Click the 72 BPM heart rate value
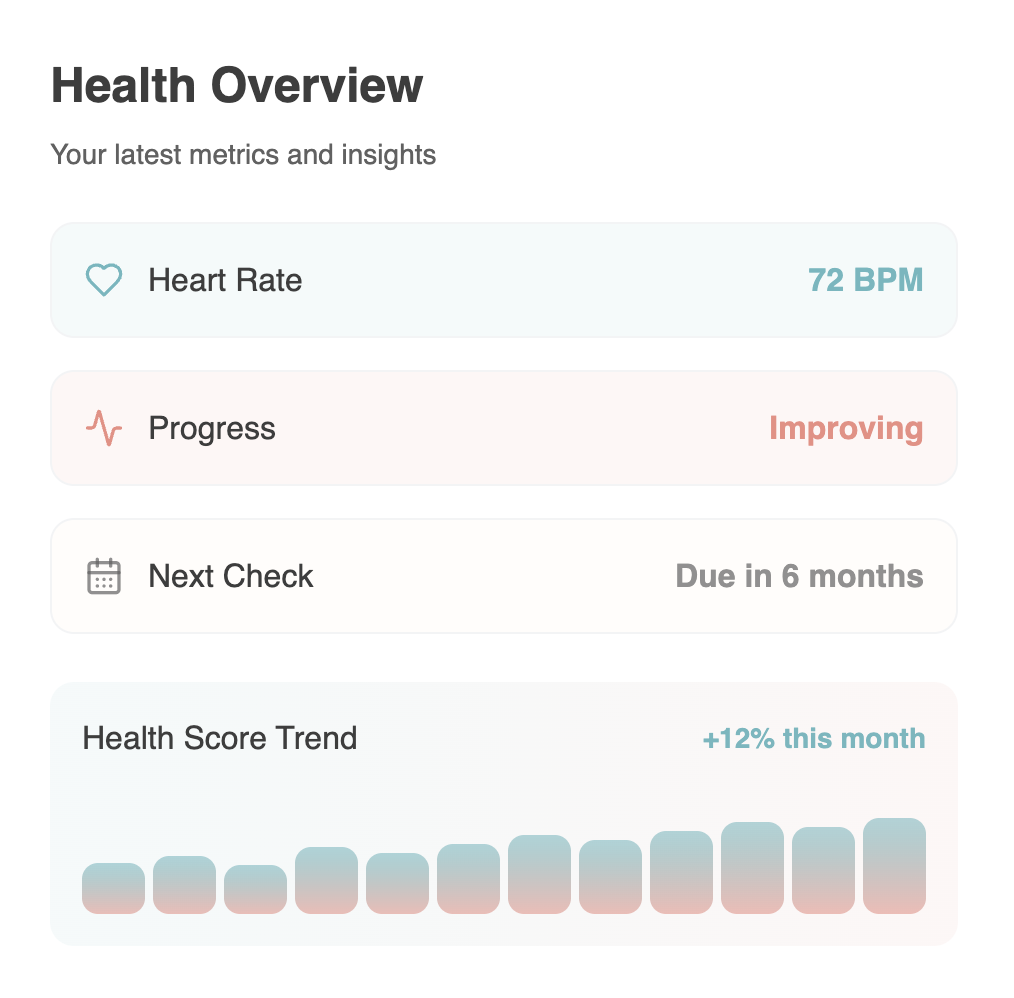The height and width of the screenshot is (998, 1014). click(x=866, y=281)
